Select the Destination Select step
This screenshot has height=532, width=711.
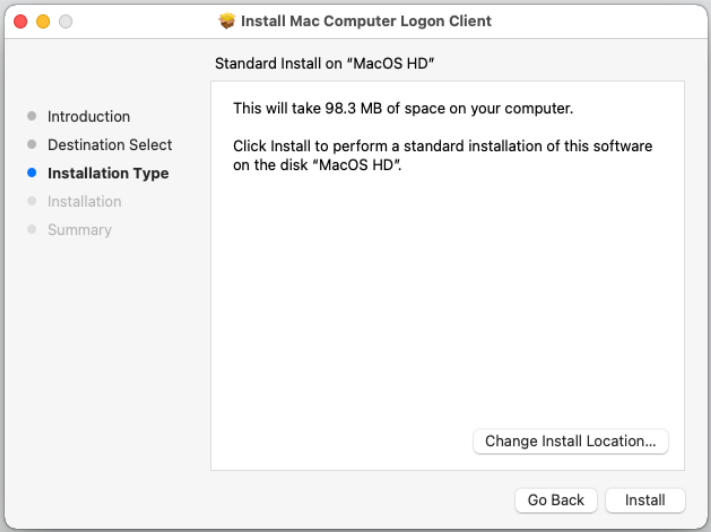(110, 145)
